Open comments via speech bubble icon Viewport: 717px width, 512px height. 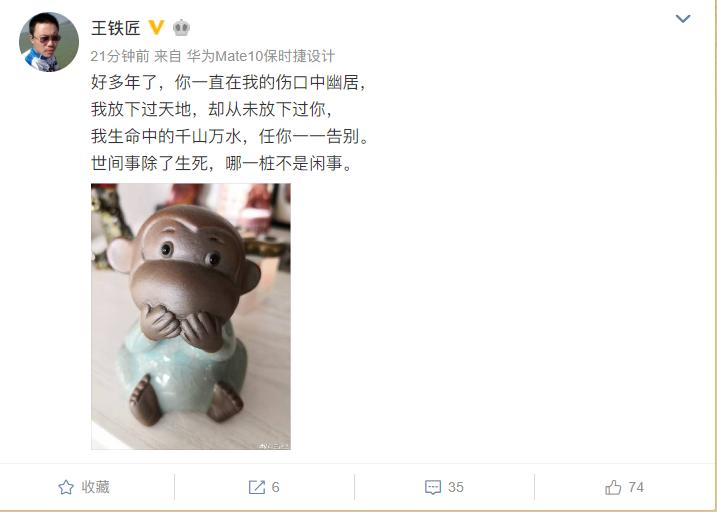point(433,487)
